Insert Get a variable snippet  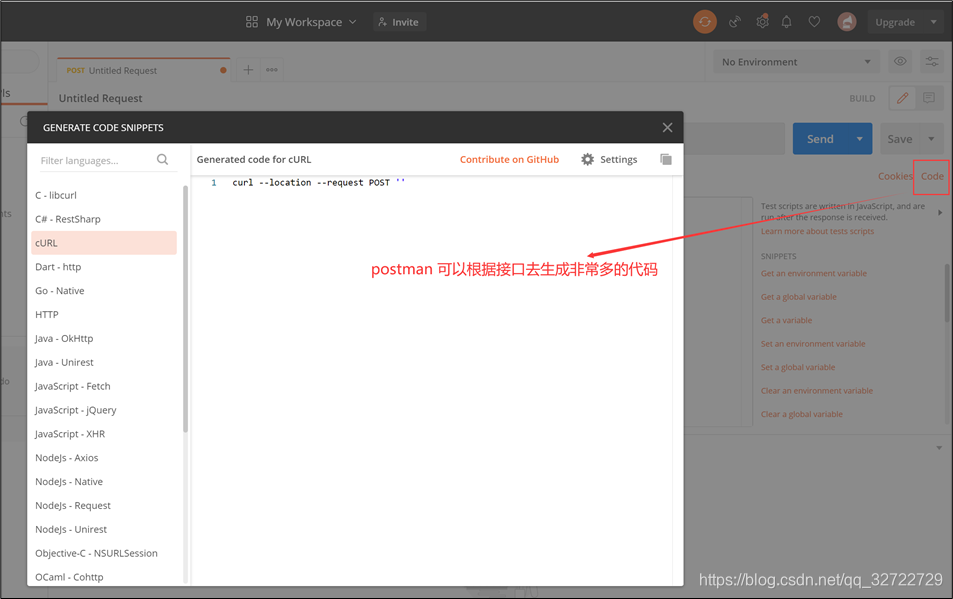(x=786, y=320)
